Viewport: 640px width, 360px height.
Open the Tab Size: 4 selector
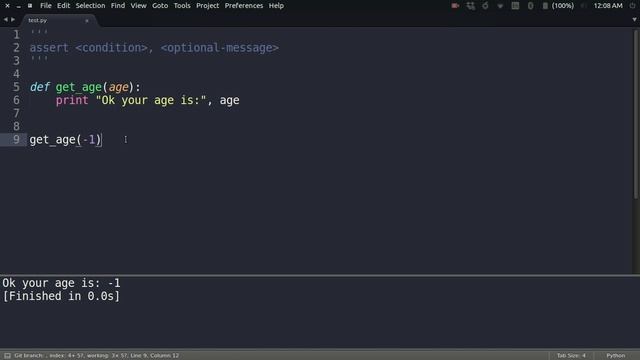pyautogui.click(x=571, y=356)
